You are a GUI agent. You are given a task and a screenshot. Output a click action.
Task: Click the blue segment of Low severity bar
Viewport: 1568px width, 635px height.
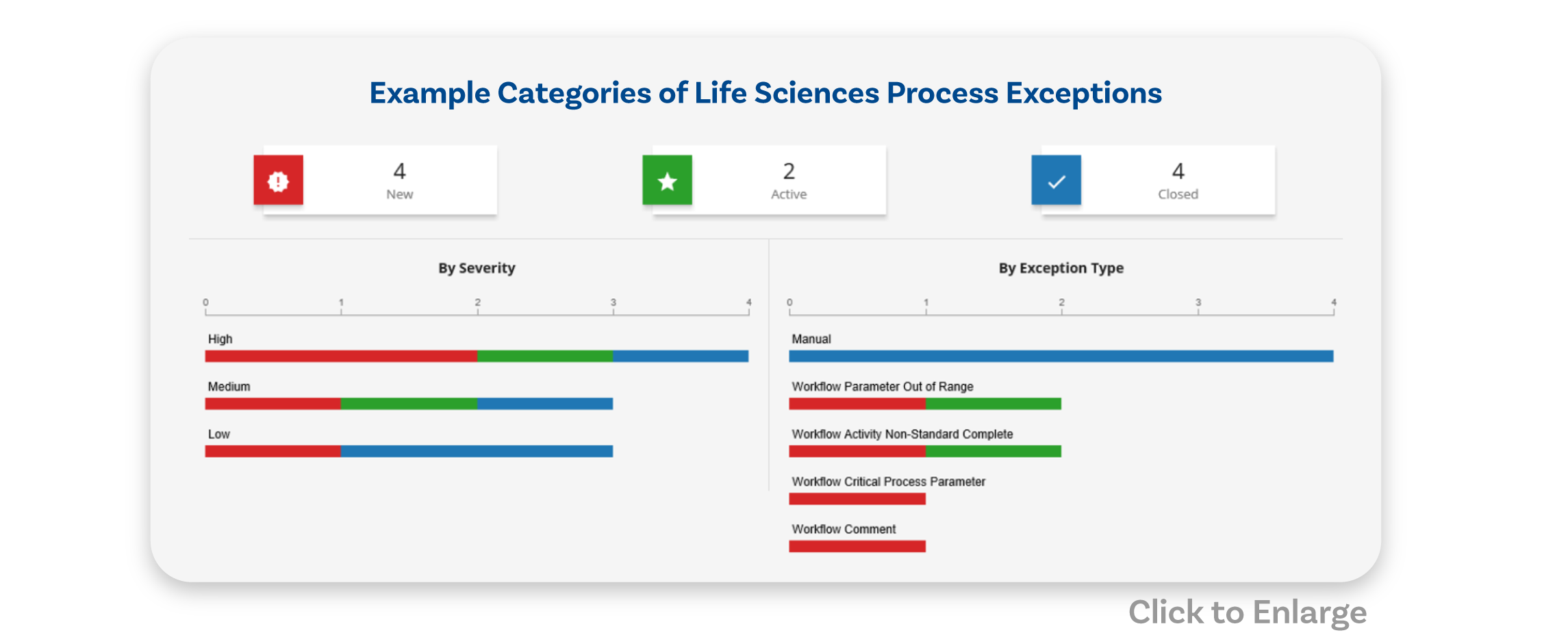point(477,452)
